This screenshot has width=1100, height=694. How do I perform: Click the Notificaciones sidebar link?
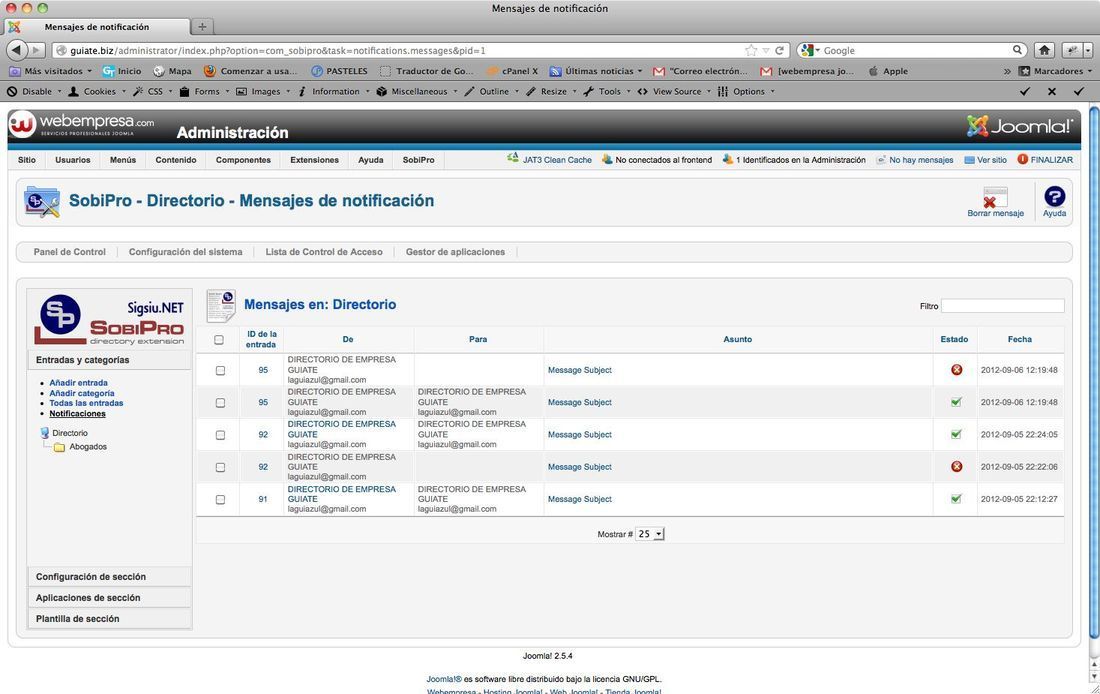coord(77,414)
